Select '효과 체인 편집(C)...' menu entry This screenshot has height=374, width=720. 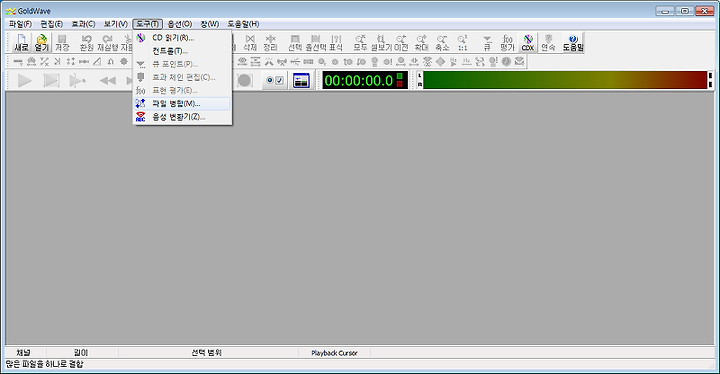(x=182, y=77)
